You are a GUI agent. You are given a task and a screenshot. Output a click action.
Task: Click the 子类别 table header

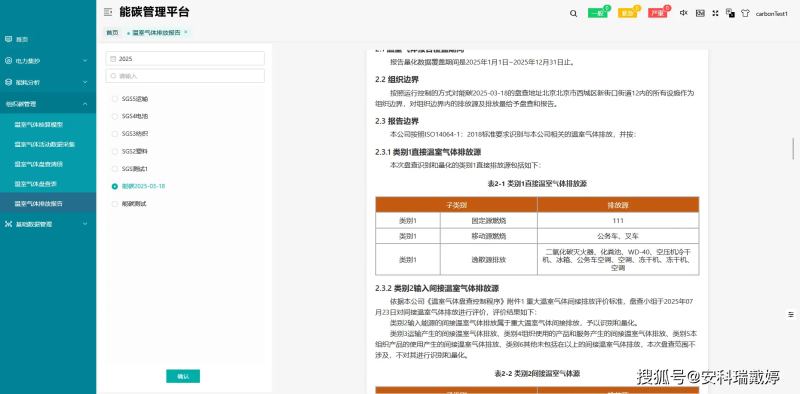457,205
